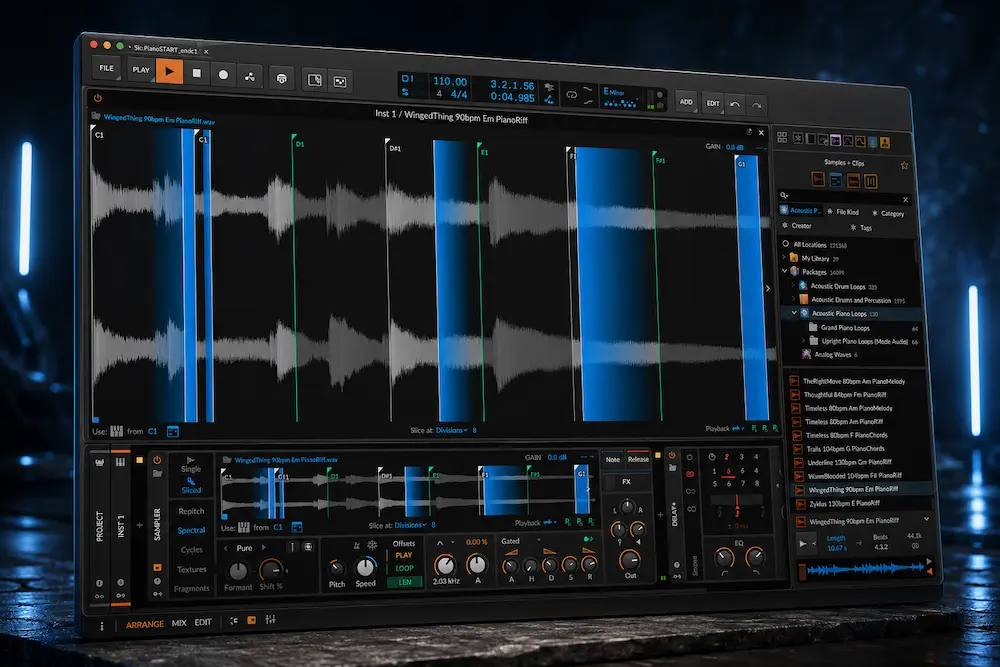1000x667 pixels.
Task: Toggle sampler power button in expanded view
Action: pyautogui.click(x=98, y=98)
